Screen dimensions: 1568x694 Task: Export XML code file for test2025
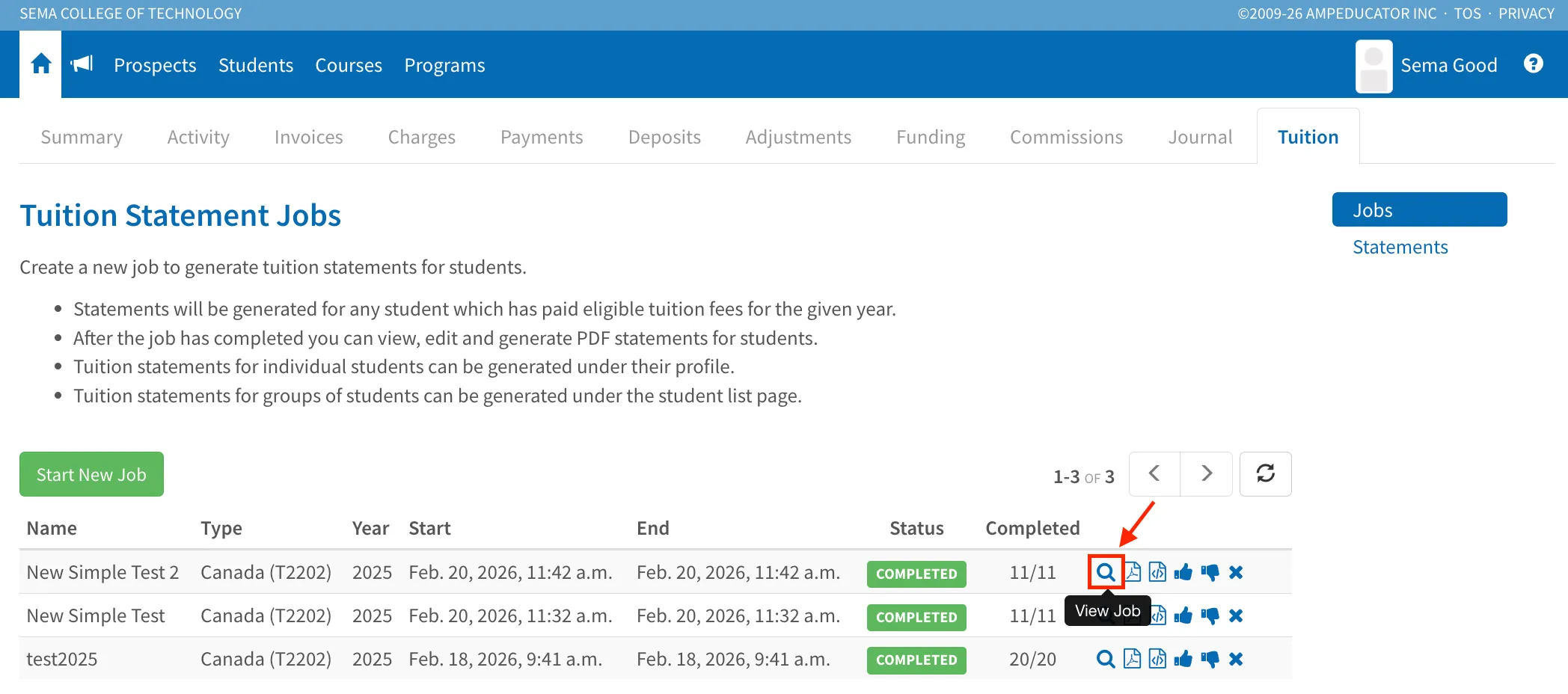[1157, 660]
